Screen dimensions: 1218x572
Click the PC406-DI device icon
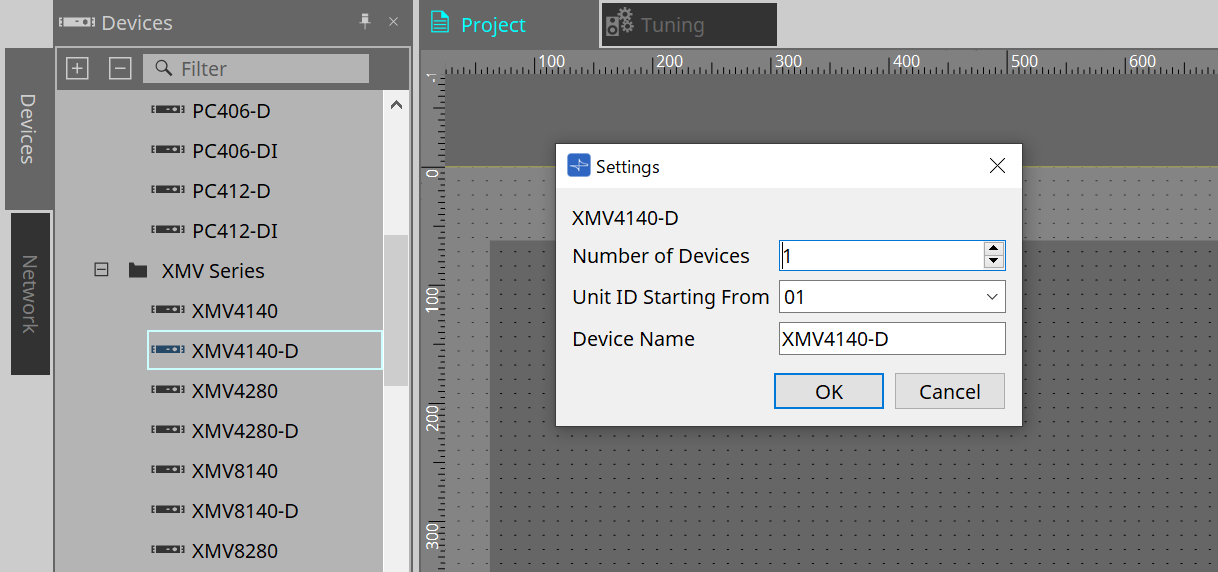pos(169,151)
